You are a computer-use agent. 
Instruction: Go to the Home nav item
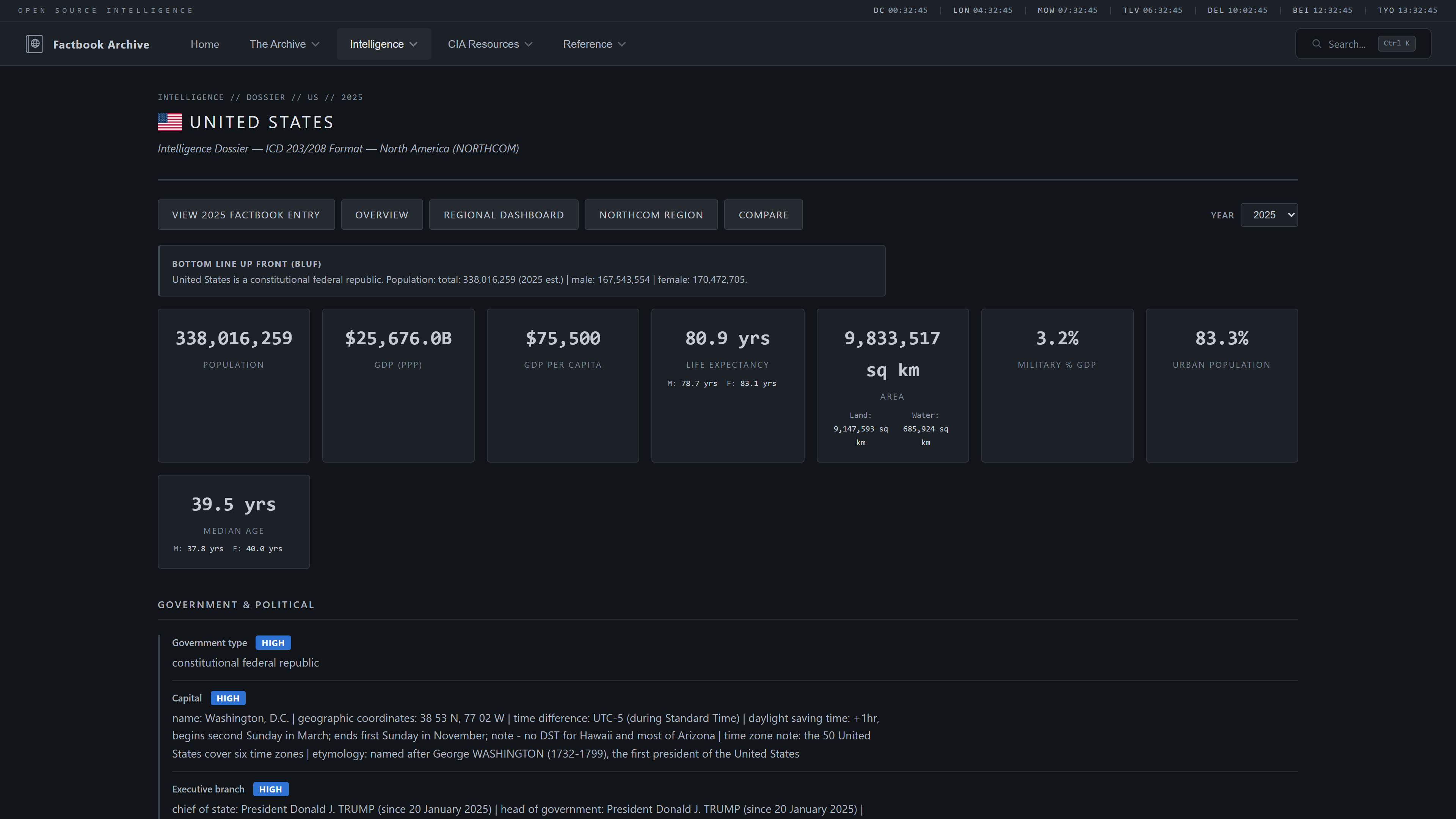pos(205,44)
